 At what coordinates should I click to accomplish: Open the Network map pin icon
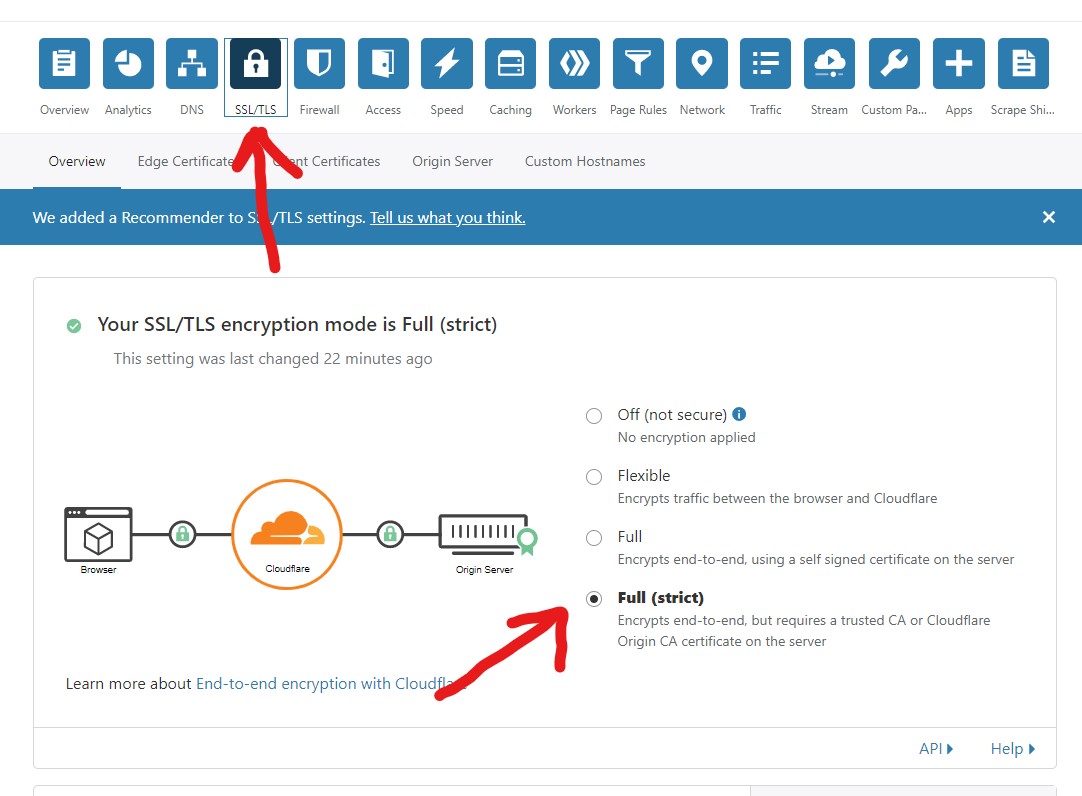pos(702,63)
